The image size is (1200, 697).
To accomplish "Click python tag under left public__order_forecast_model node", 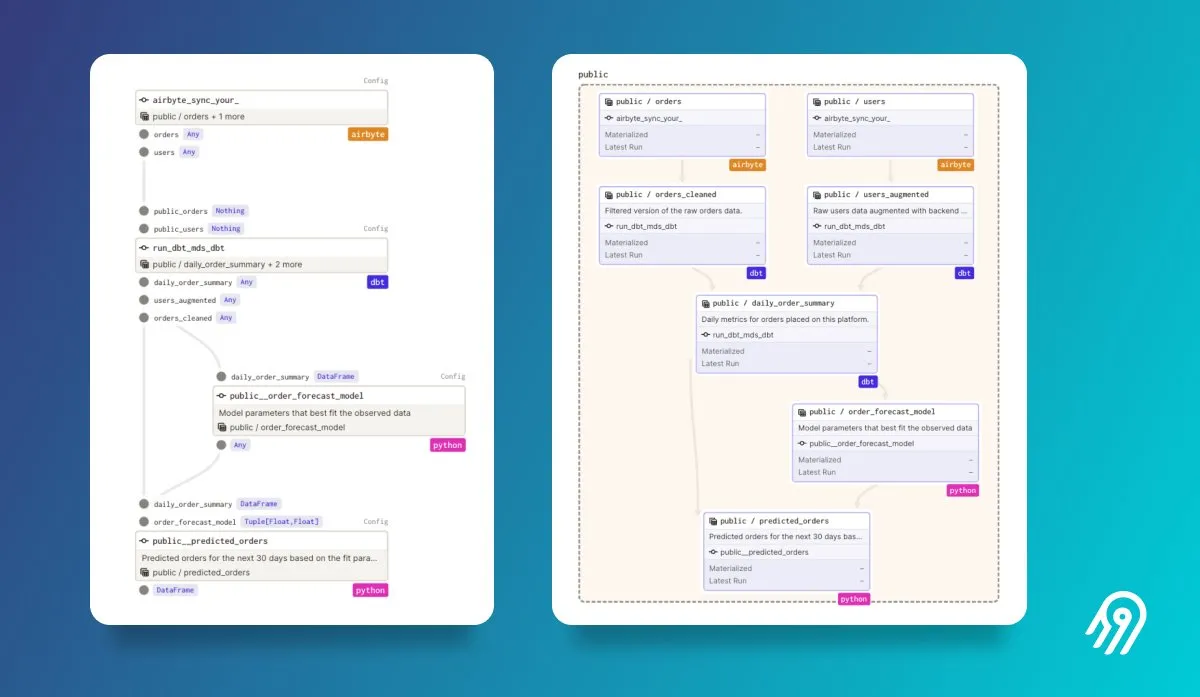I will (448, 445).
